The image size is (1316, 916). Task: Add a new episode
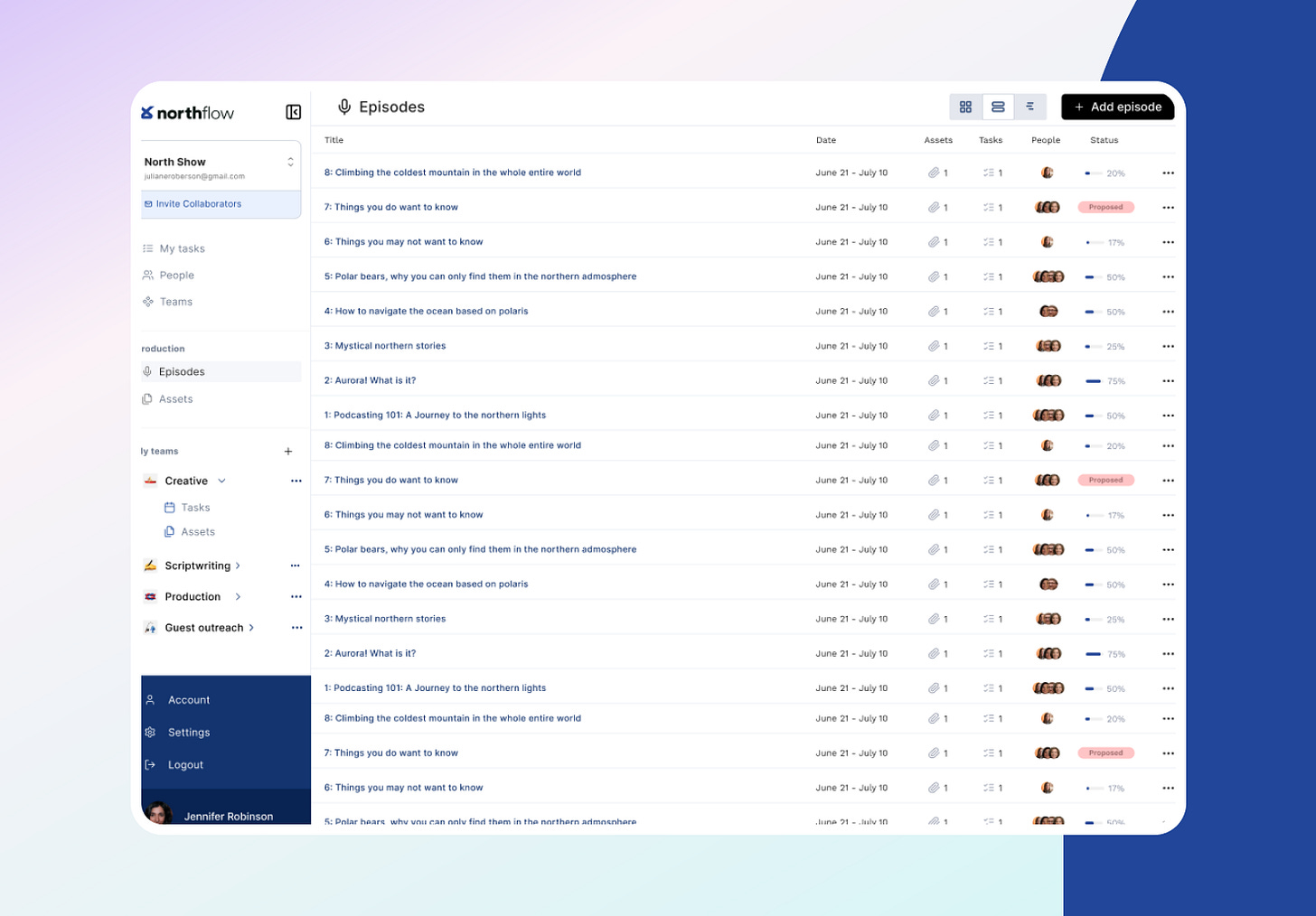pos(1118,107)
